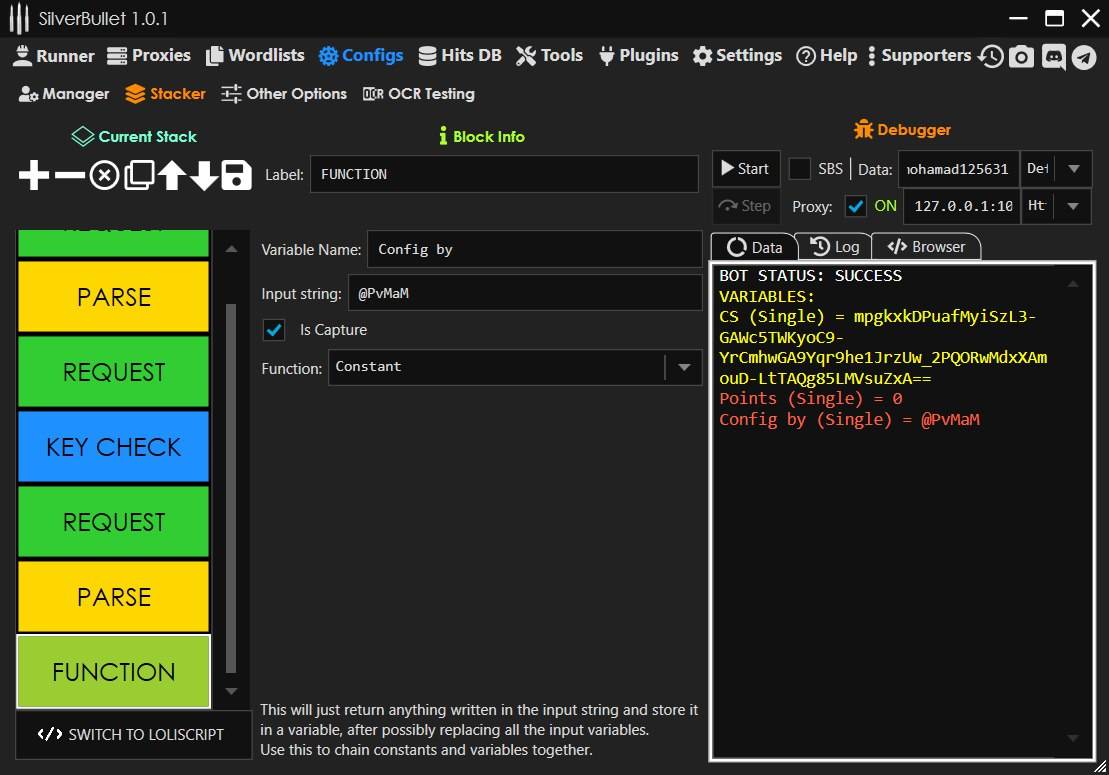
Task: Uncheck the Is Capture checkbox
Action: click(273, 329)
